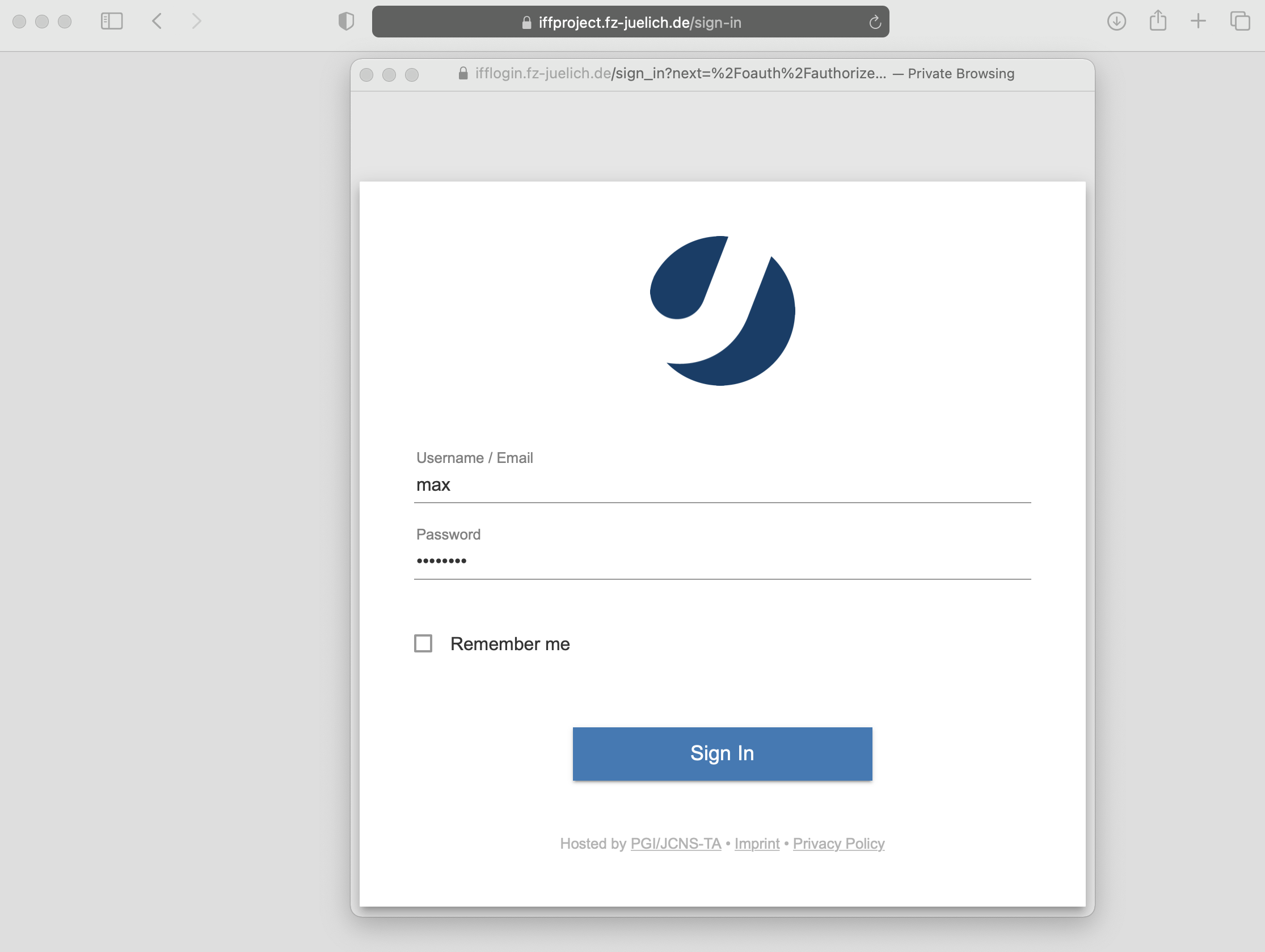
Task: Click the lock icon in the popup window title
Action: [463, 73]
